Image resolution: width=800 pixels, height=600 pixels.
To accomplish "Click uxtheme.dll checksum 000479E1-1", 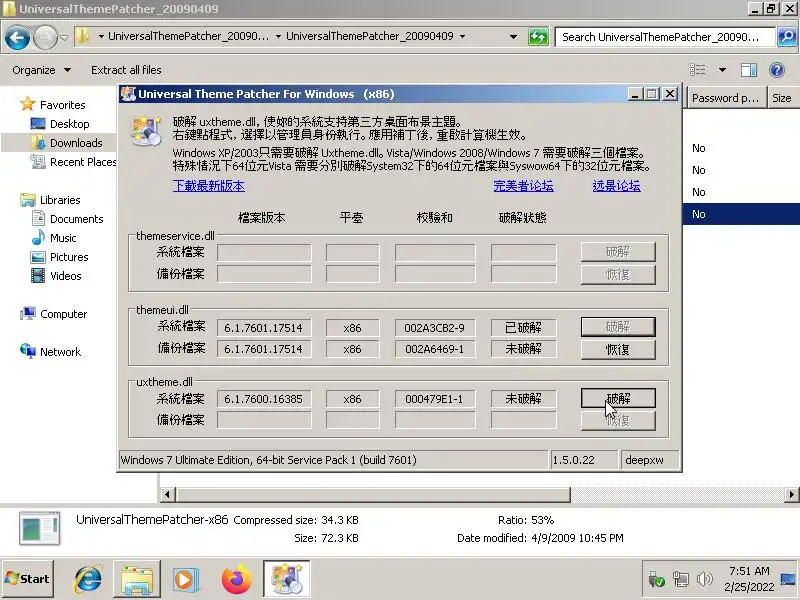I will (x=435, y=398).
